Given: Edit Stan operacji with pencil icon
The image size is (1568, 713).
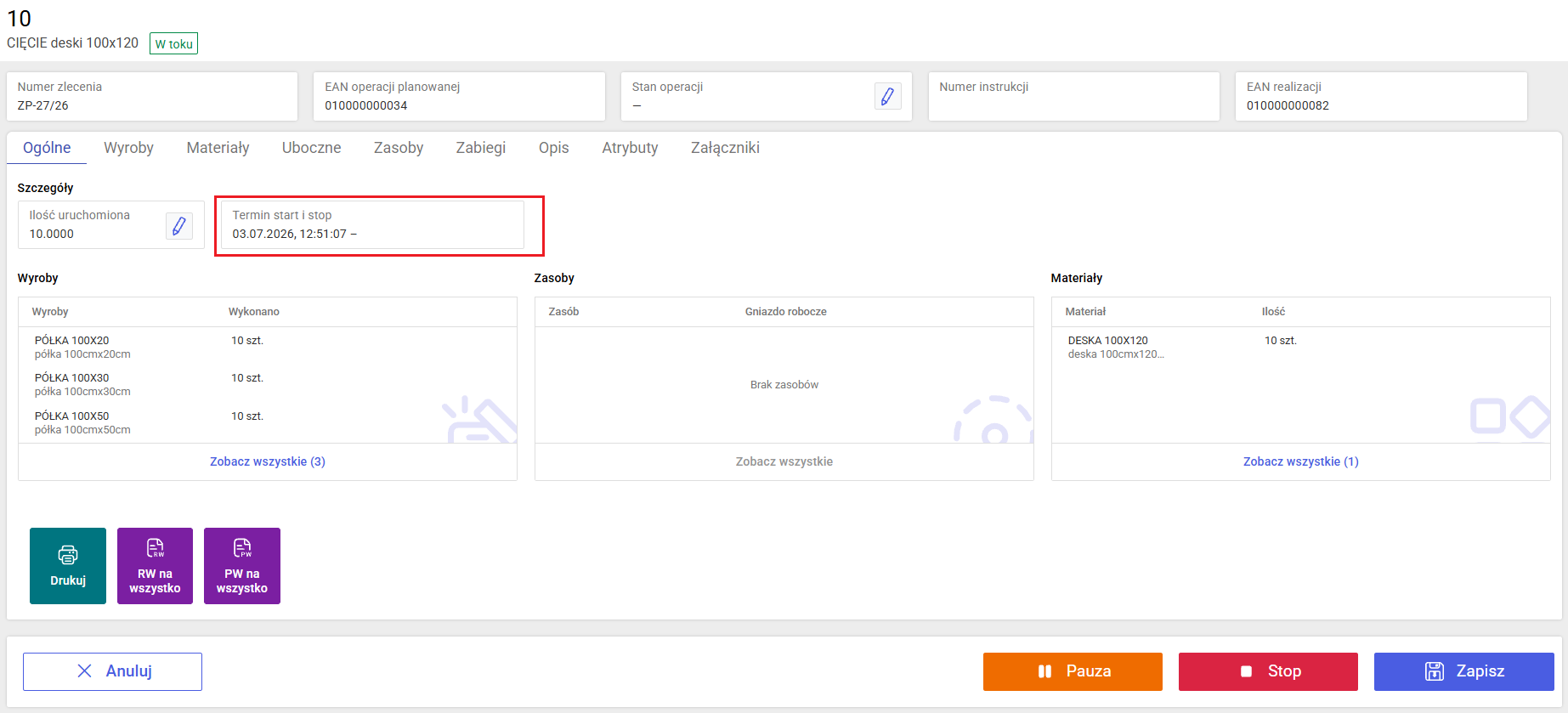Looking at the screenshot, I should click(x=887, y=96).
